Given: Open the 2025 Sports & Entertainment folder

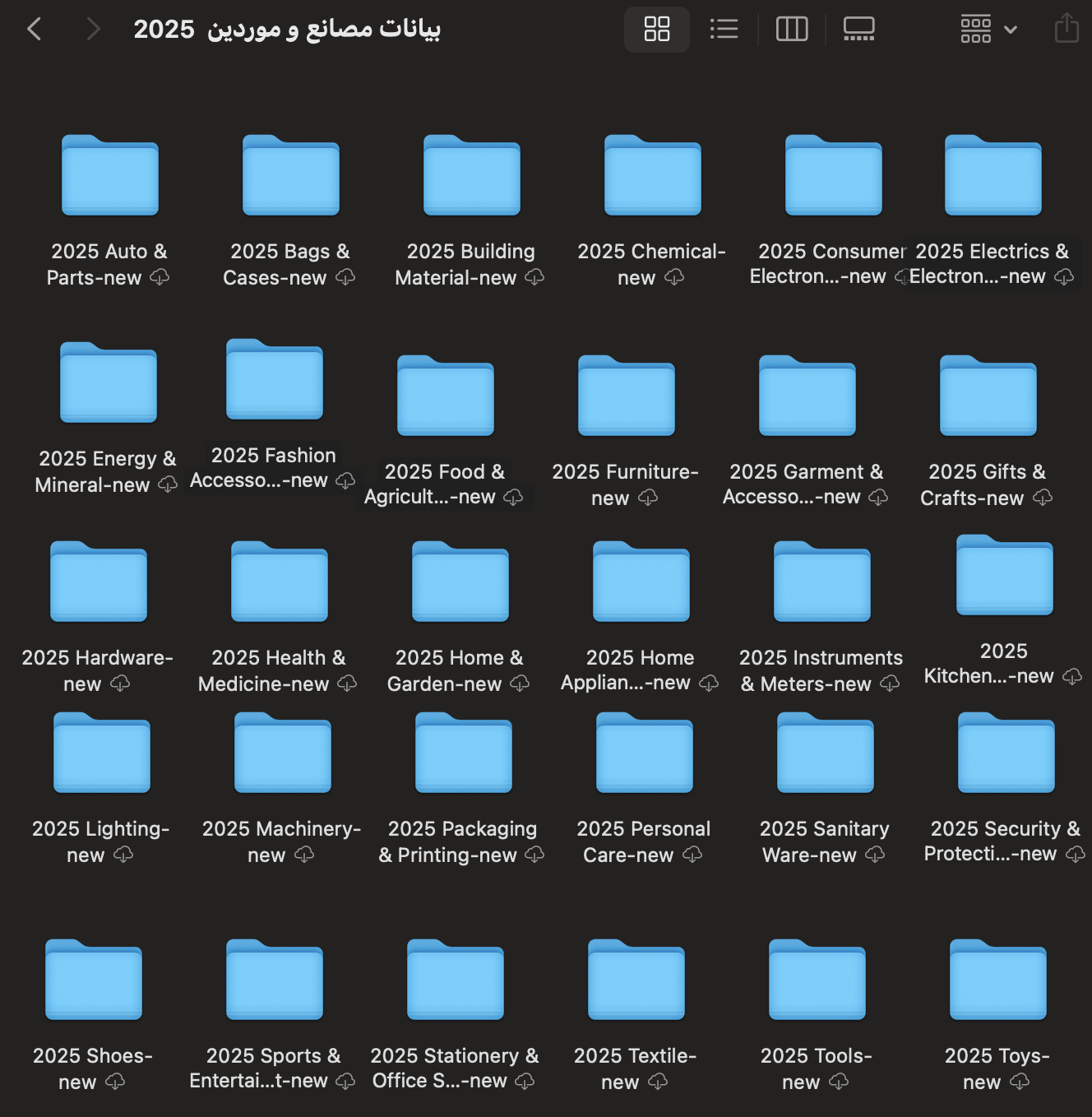Looking at the screenshot, I should click(x=275, y=980).
